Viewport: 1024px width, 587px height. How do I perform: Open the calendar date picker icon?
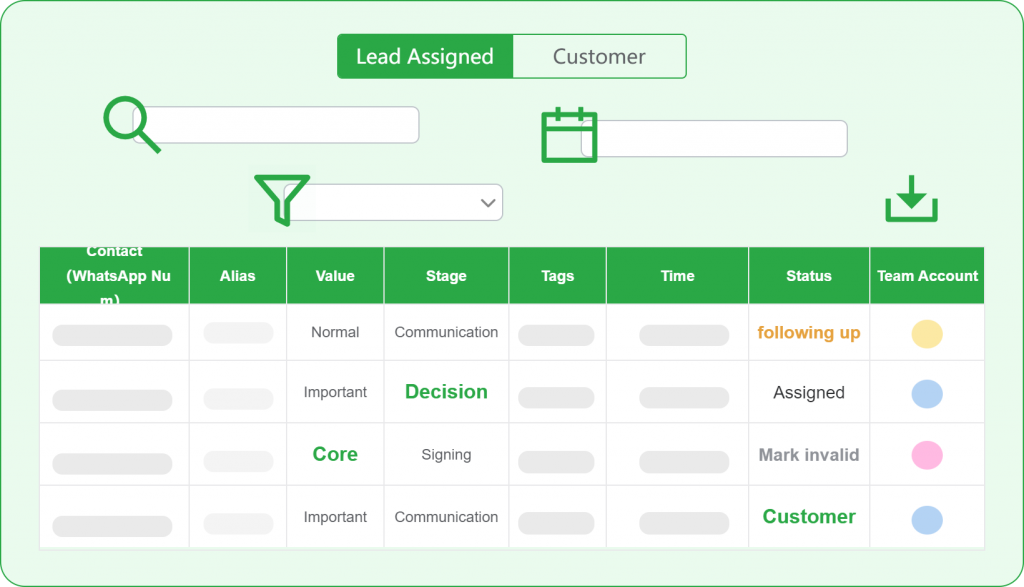pos(568,136)
